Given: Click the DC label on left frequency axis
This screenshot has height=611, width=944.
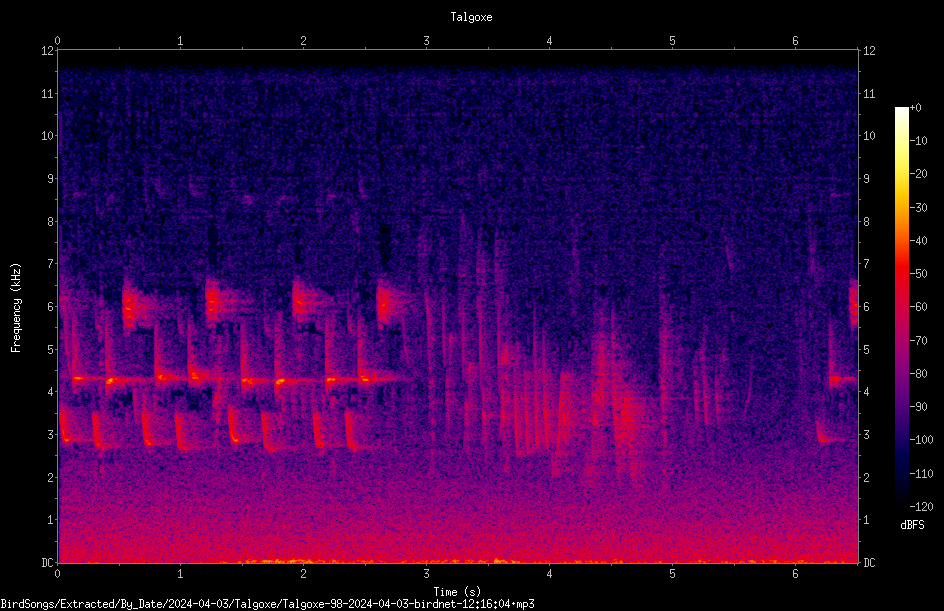Looking at the screenshot, I should point(48,562).
